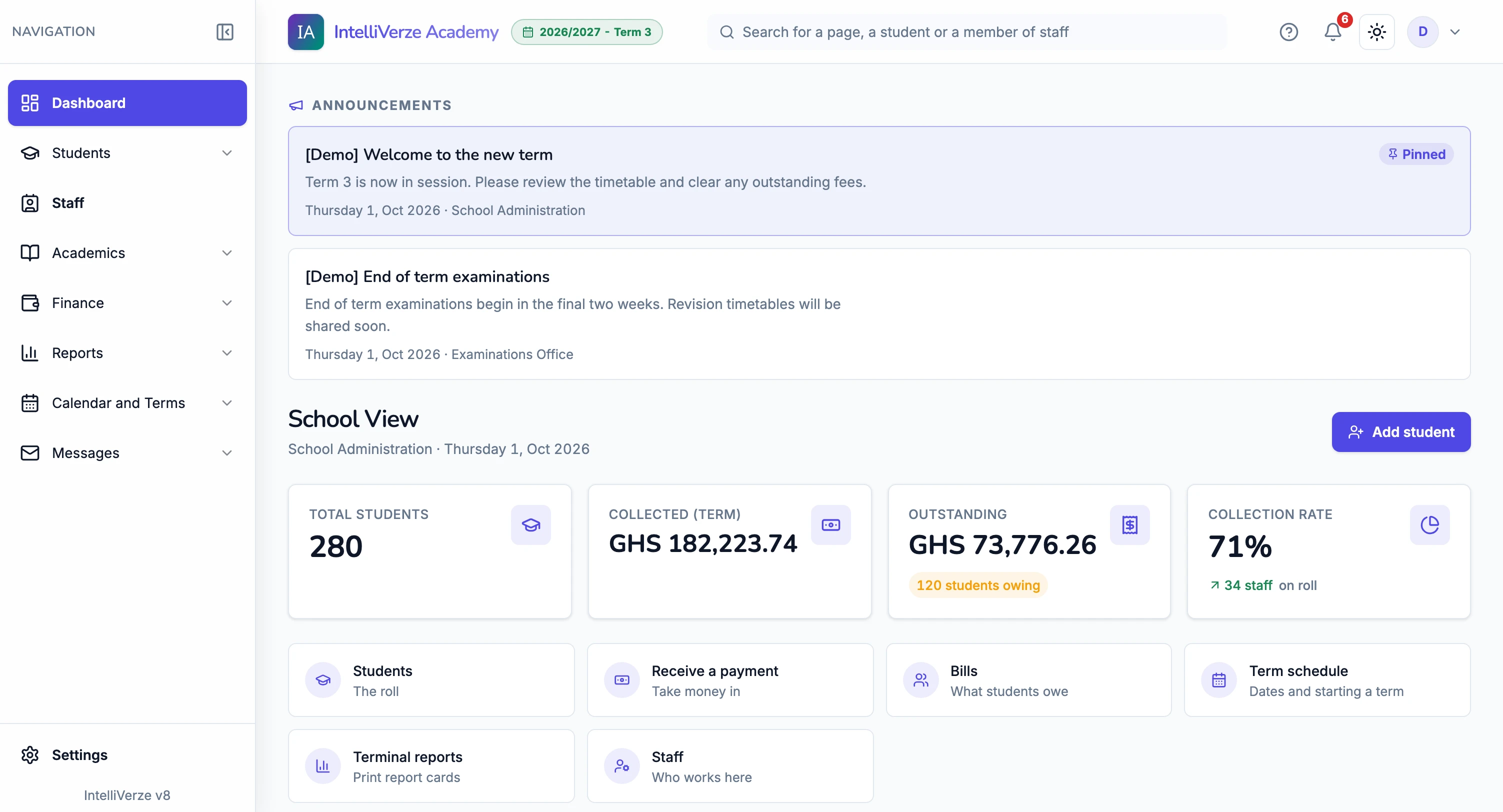Expand the Academics menu chevron

click(227, 252)
